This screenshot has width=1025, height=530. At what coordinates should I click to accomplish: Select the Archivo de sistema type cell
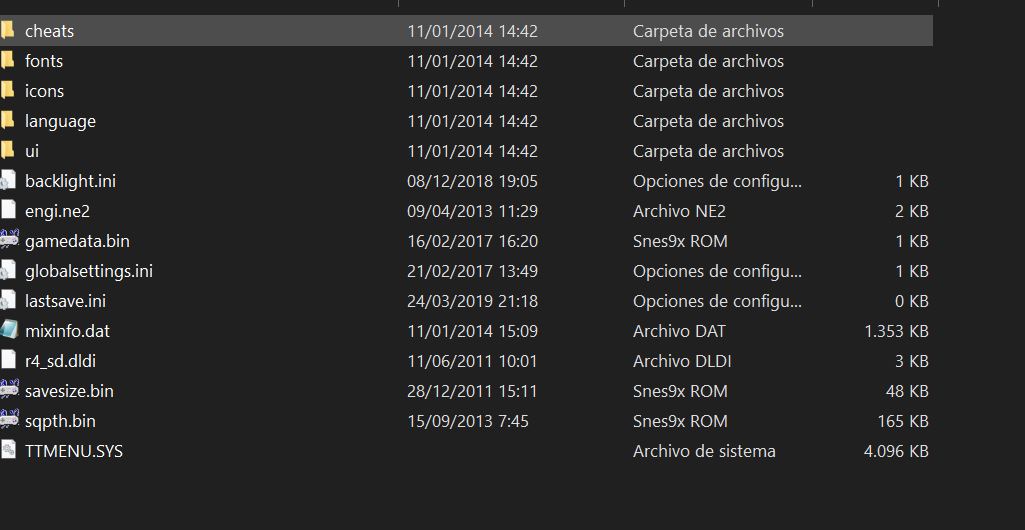tap(704, 451)
